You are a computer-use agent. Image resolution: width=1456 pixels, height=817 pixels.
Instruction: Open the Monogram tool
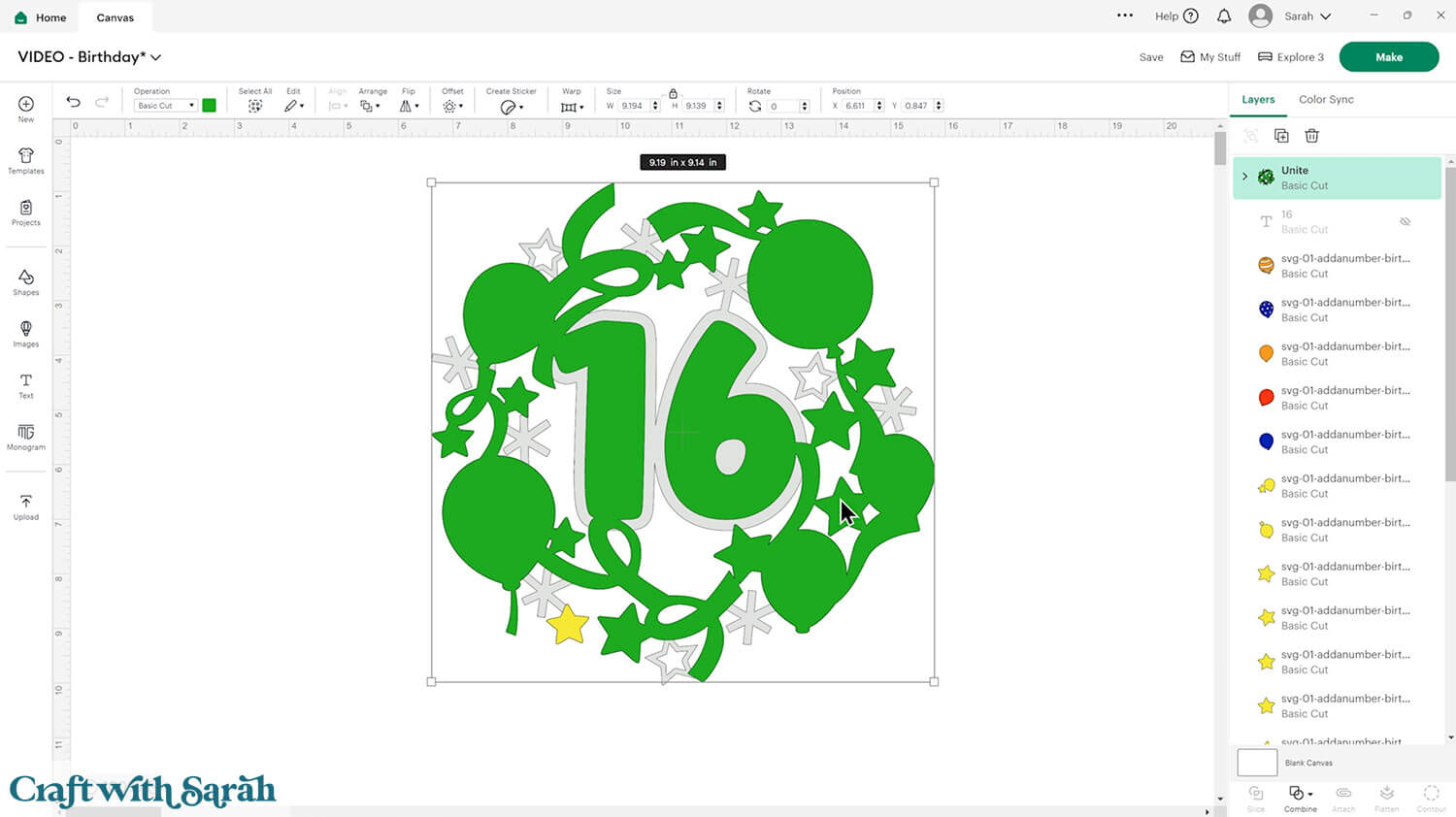coord(26,437)
